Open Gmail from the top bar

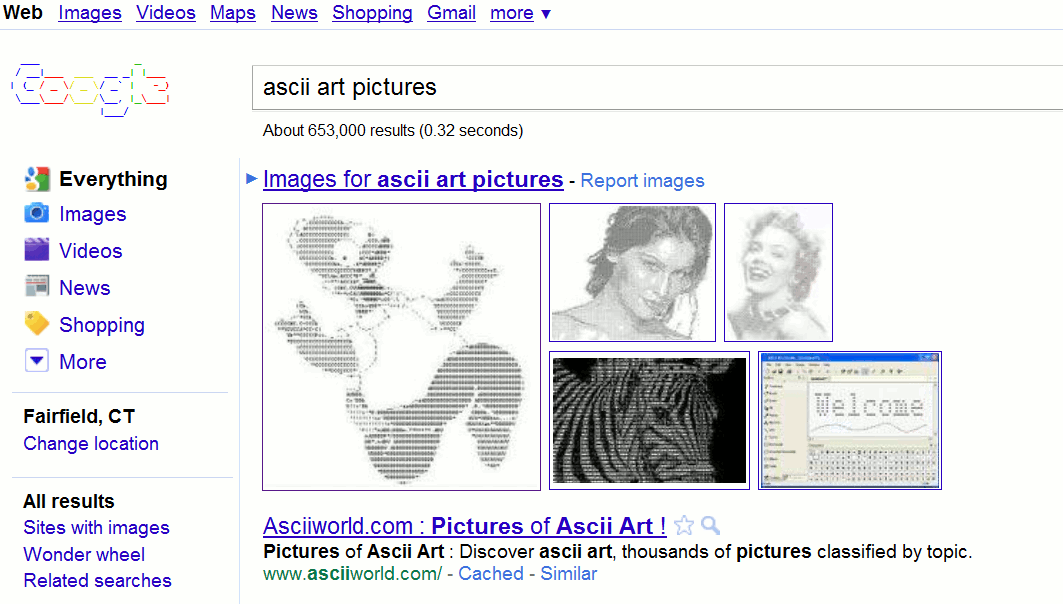452,13
